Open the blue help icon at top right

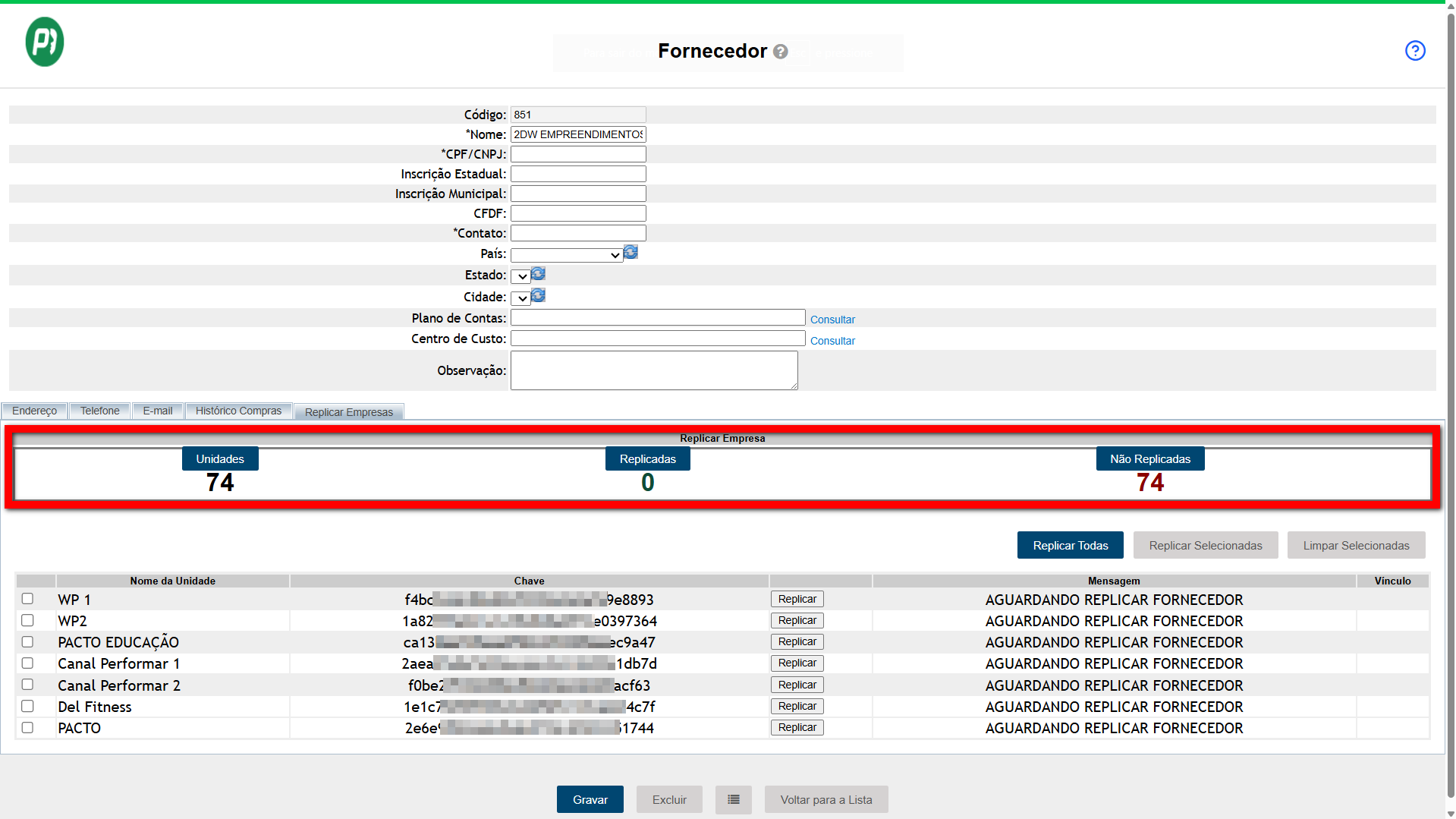tap(1414, 51)
